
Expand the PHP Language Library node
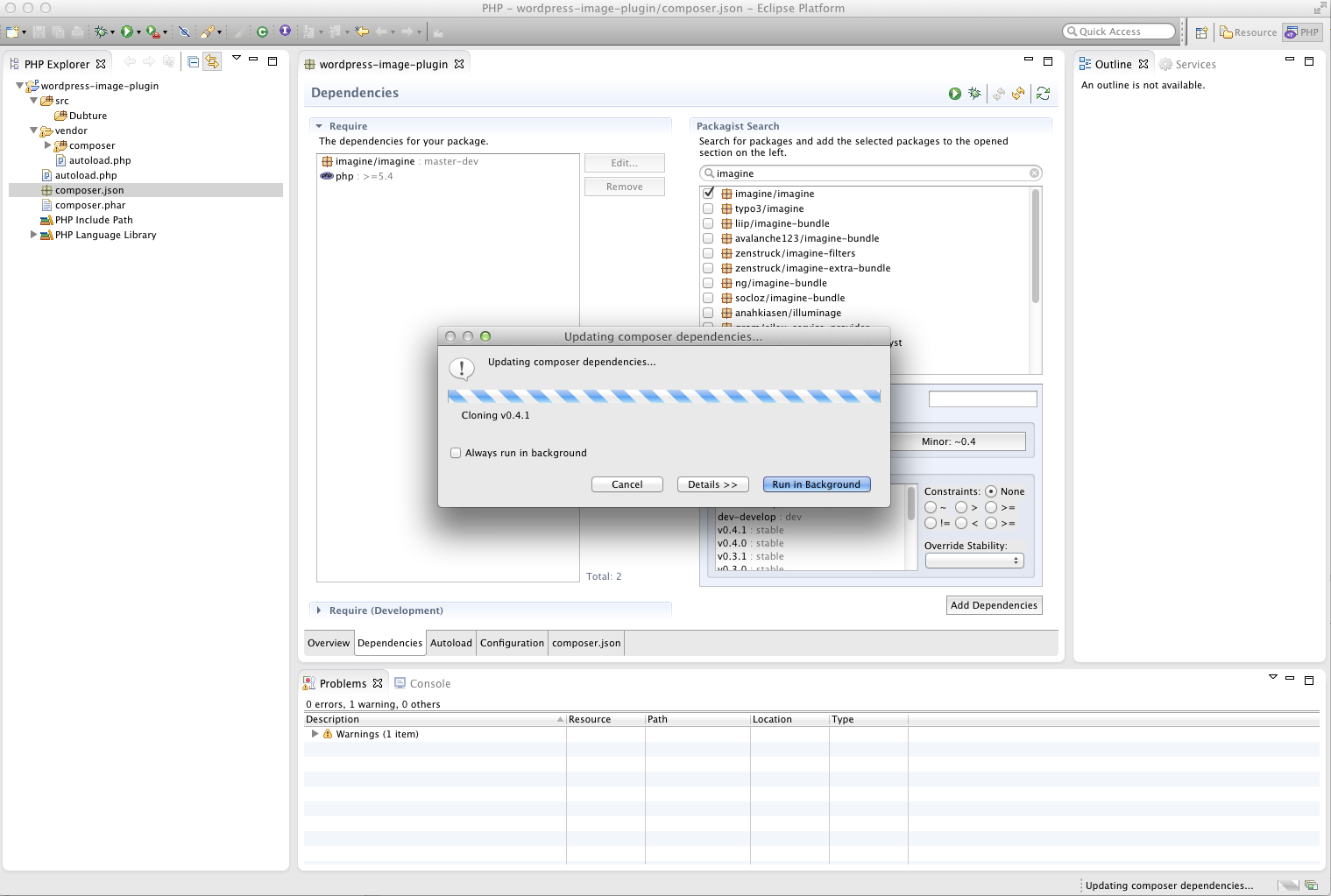pyautogui.click(x=34, y=235)
